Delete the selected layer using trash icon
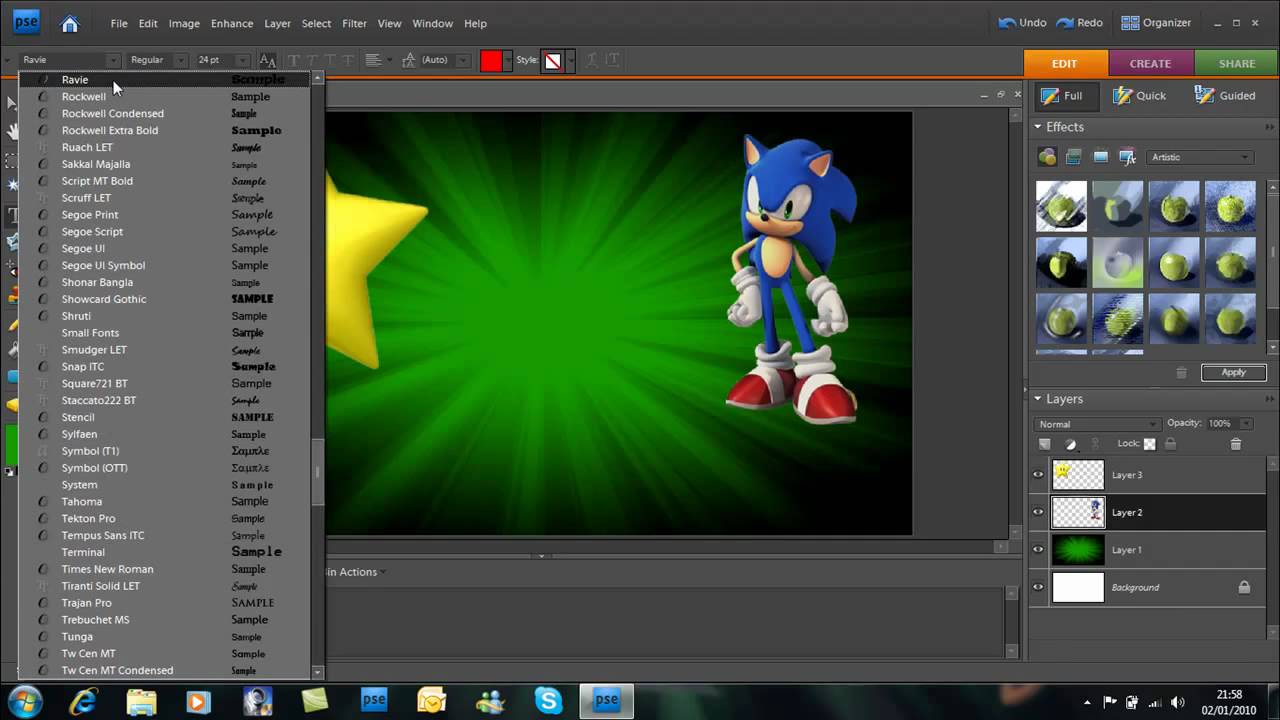1280x720 pixels. pyautogui.click(x=1235, y=444)
